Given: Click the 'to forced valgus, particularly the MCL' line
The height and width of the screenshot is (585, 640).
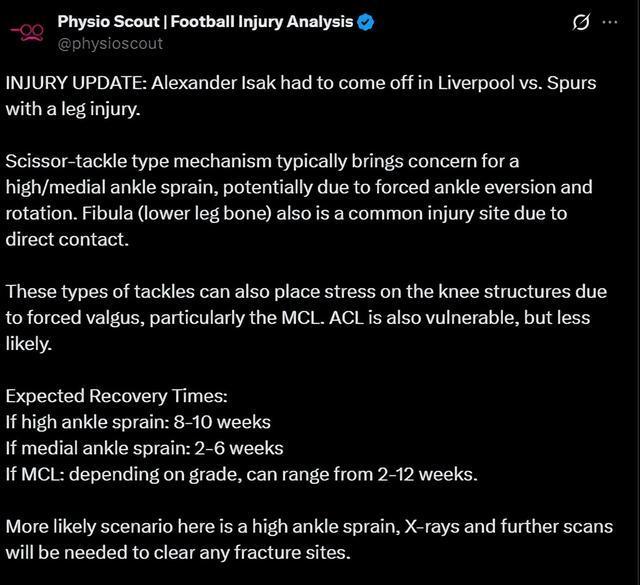Looking at the screenshot, I should [297, 318].
